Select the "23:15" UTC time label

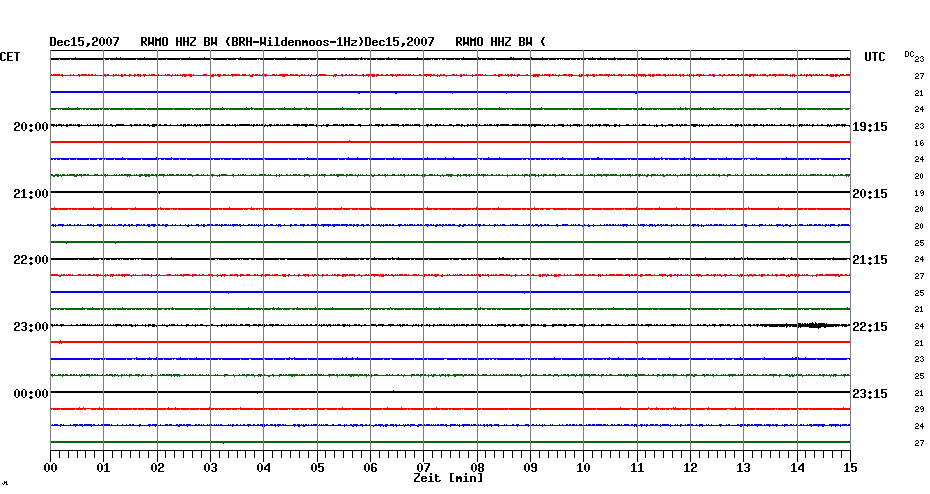tap(870, 394)
